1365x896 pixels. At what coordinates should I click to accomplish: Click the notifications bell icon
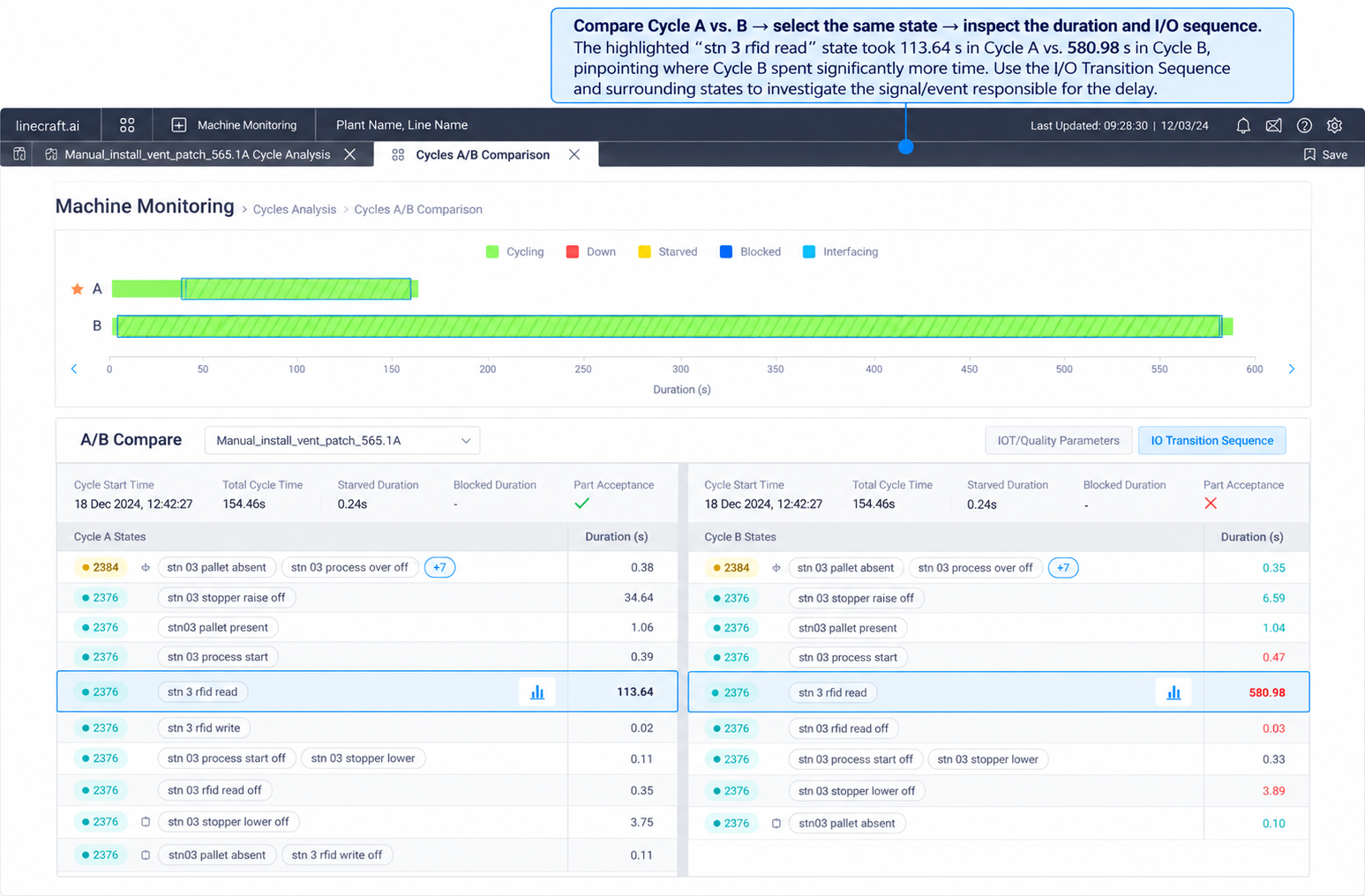[x=1243, y=125]
